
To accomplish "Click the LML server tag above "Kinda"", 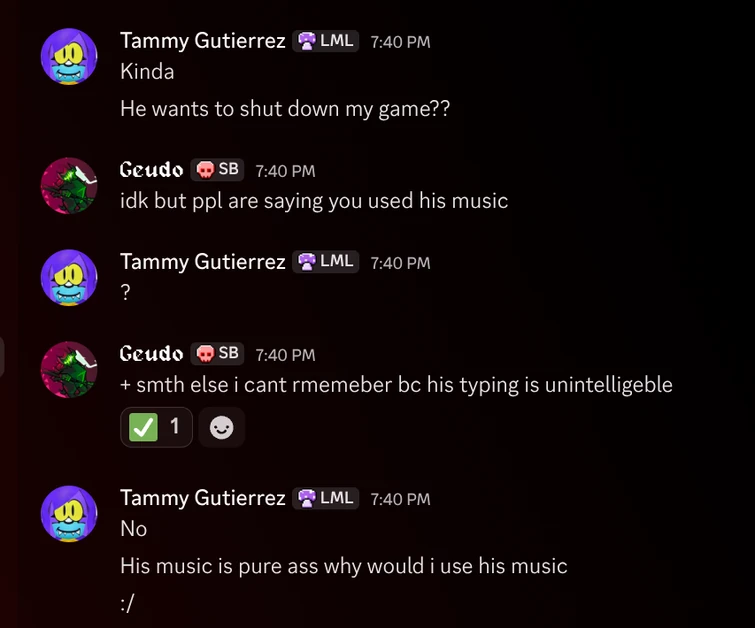I will point(327,41).
